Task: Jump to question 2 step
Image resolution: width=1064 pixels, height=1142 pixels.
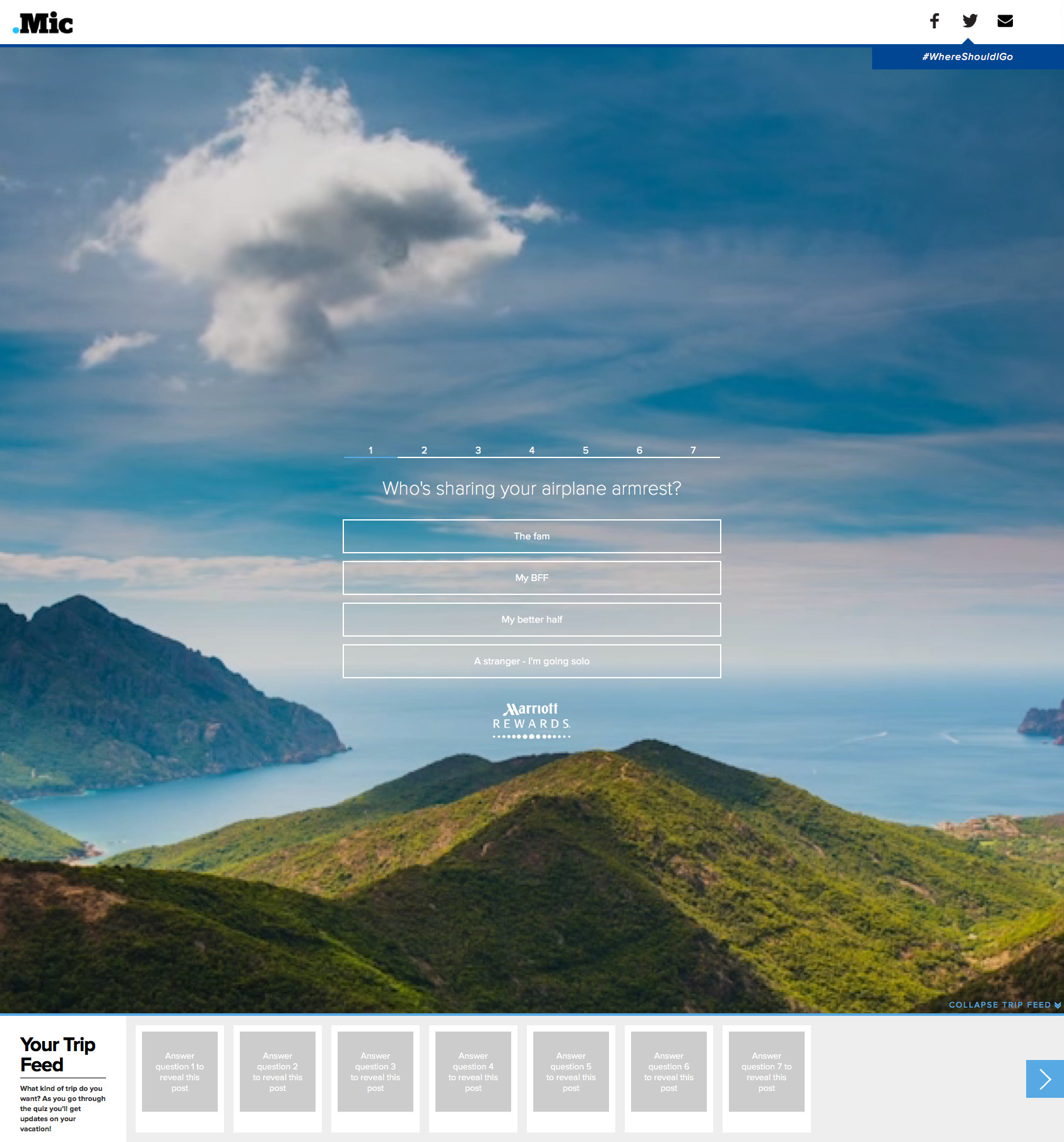Action: [x=424, y=450]
